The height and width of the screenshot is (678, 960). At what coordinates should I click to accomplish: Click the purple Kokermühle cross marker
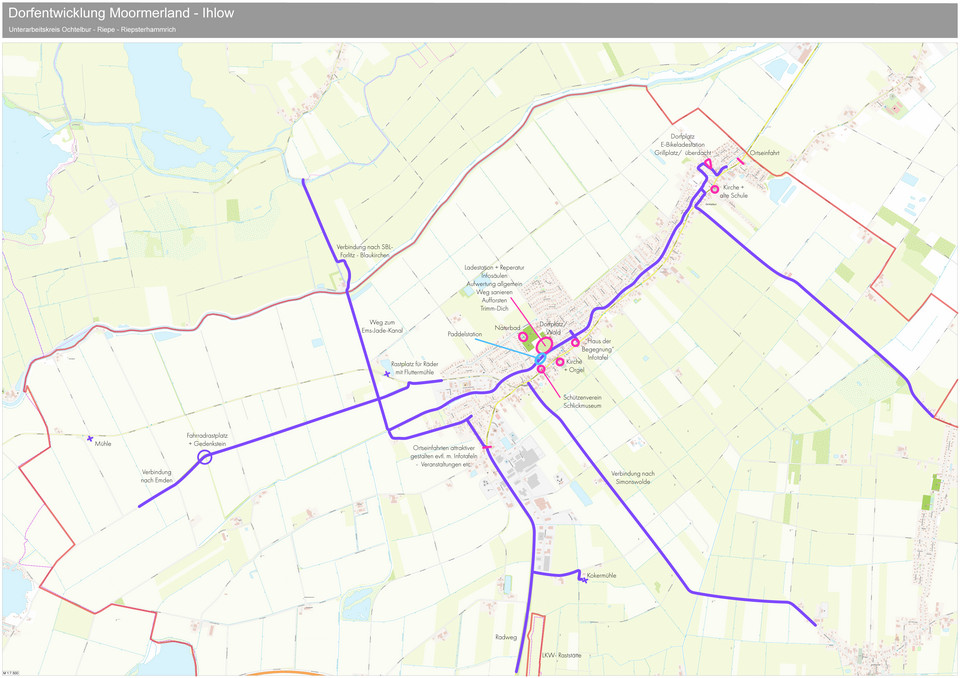tap(583, 580)
